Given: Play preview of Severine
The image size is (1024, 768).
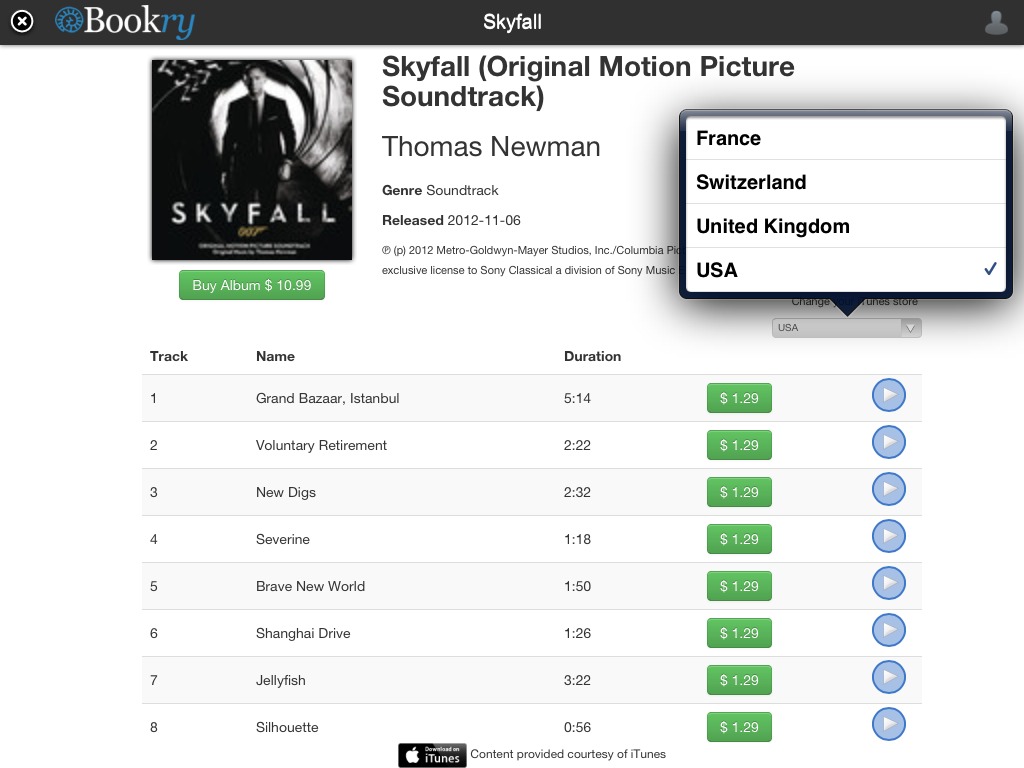Looking at the screenshot, I should 888,536.
